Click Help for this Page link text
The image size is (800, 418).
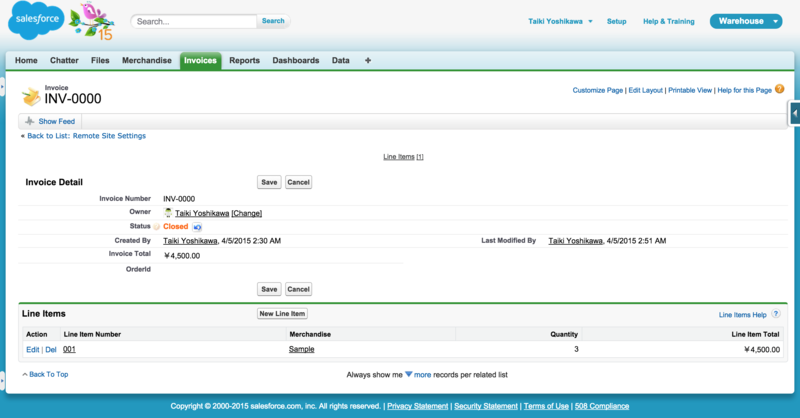tap(744, 90)
